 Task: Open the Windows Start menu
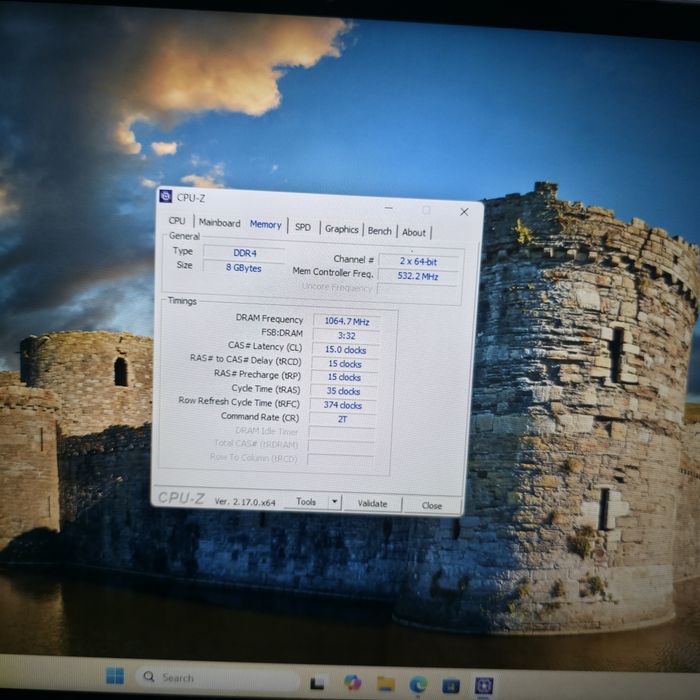[x=115, y=675]
